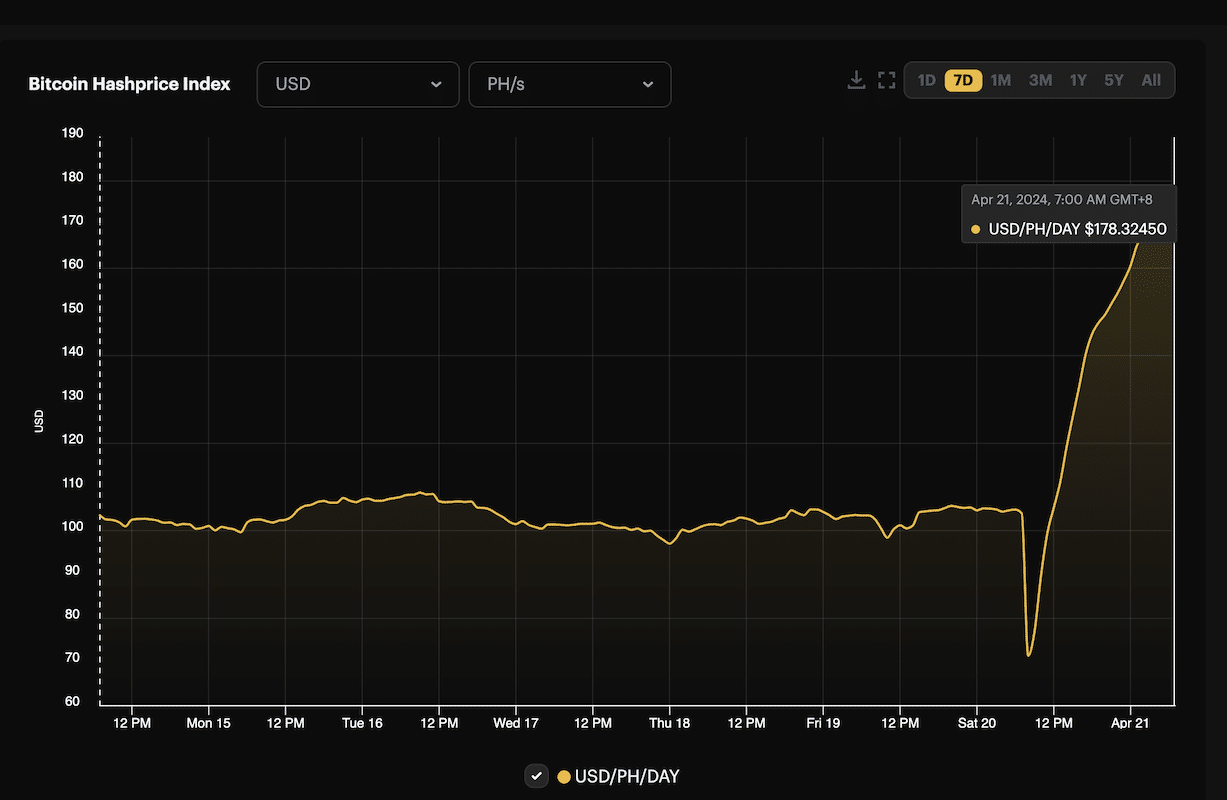Viewport: 1227px width, 800px height.
Task: Switch the chart to 1M range
Action: coord(1001,80)
